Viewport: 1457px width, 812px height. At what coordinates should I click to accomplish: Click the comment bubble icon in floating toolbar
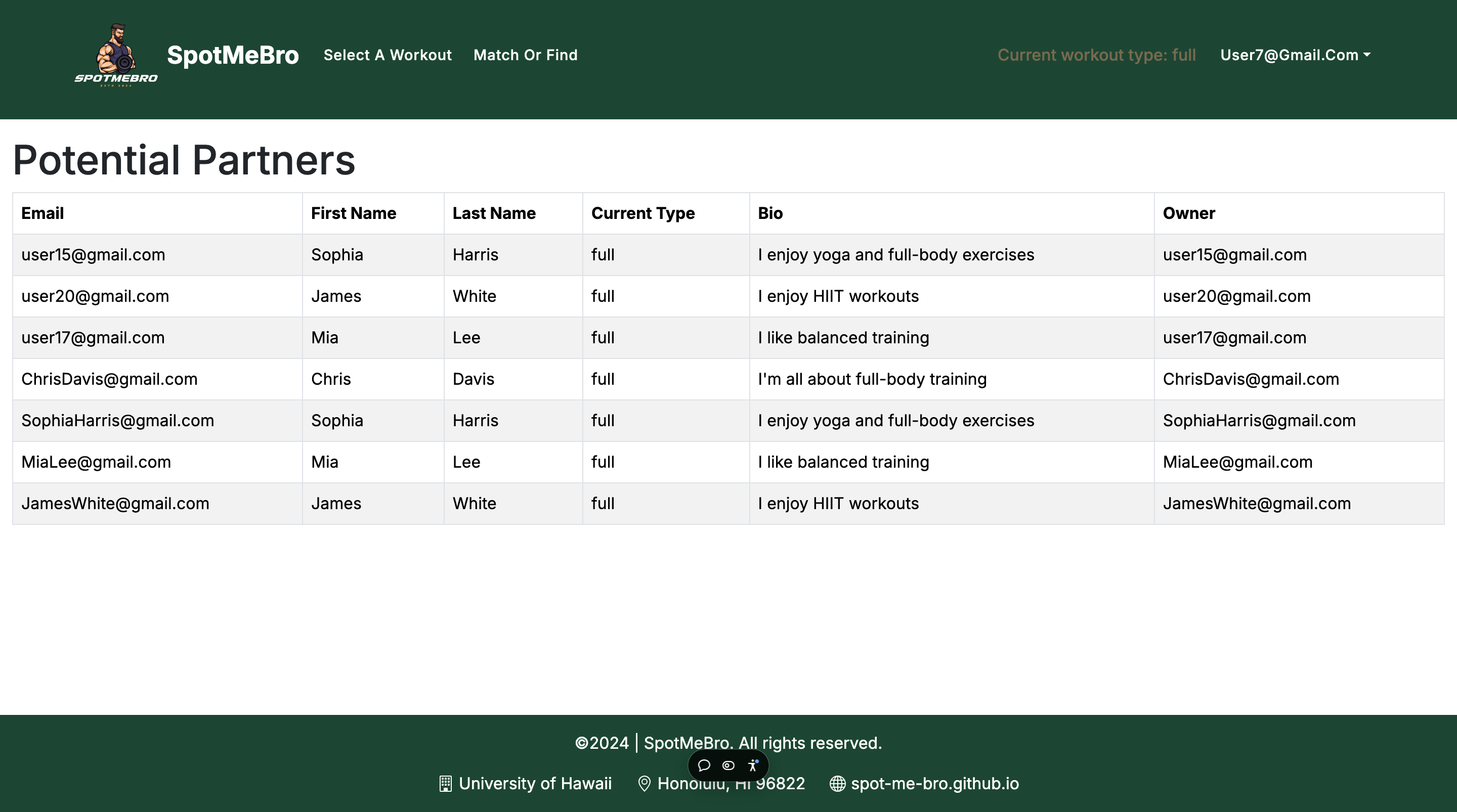704,765
